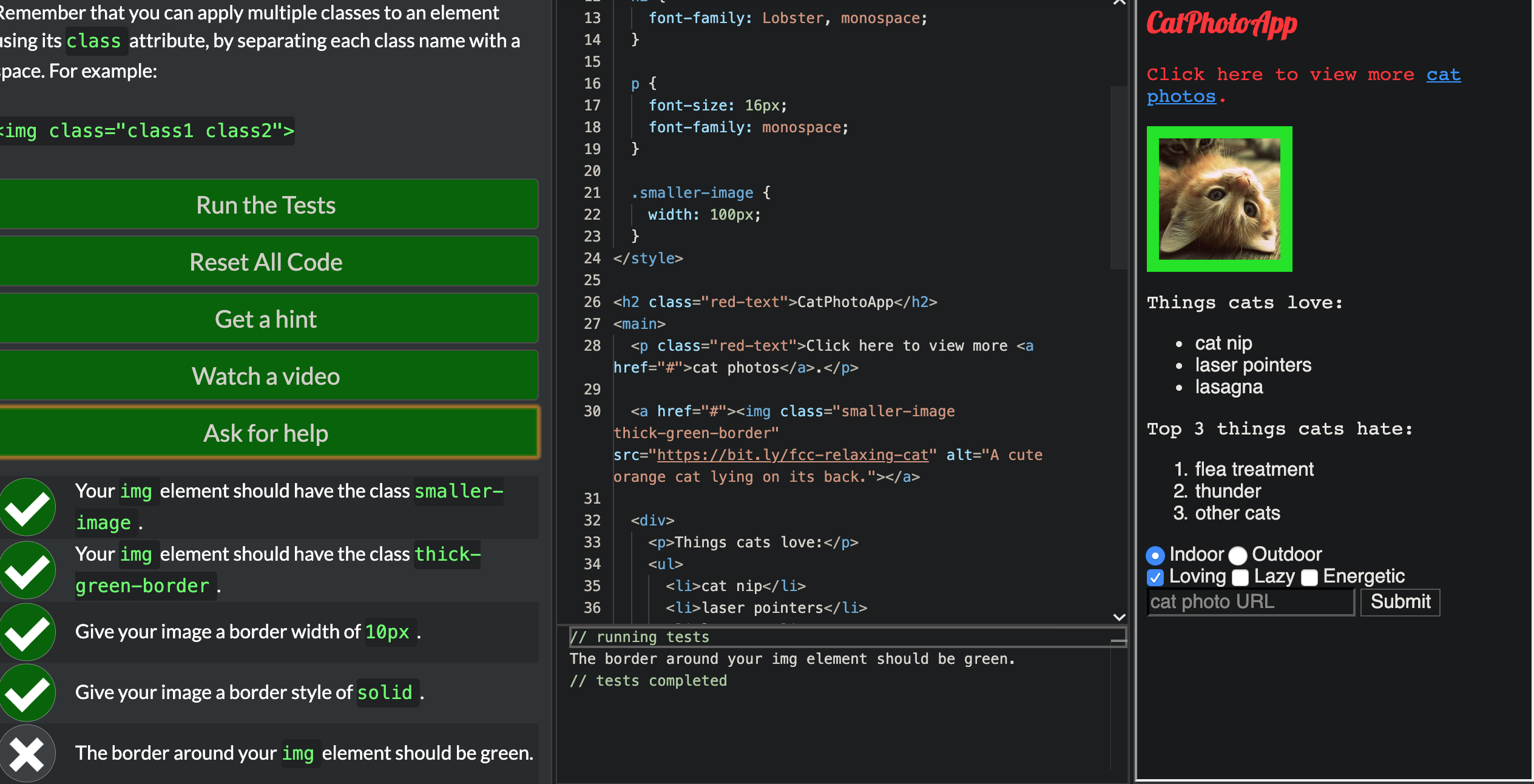The width and height of the screenshot is (1534, 784).
Task: Click the up arrow at editor's top right
Action: (1120, 2)
